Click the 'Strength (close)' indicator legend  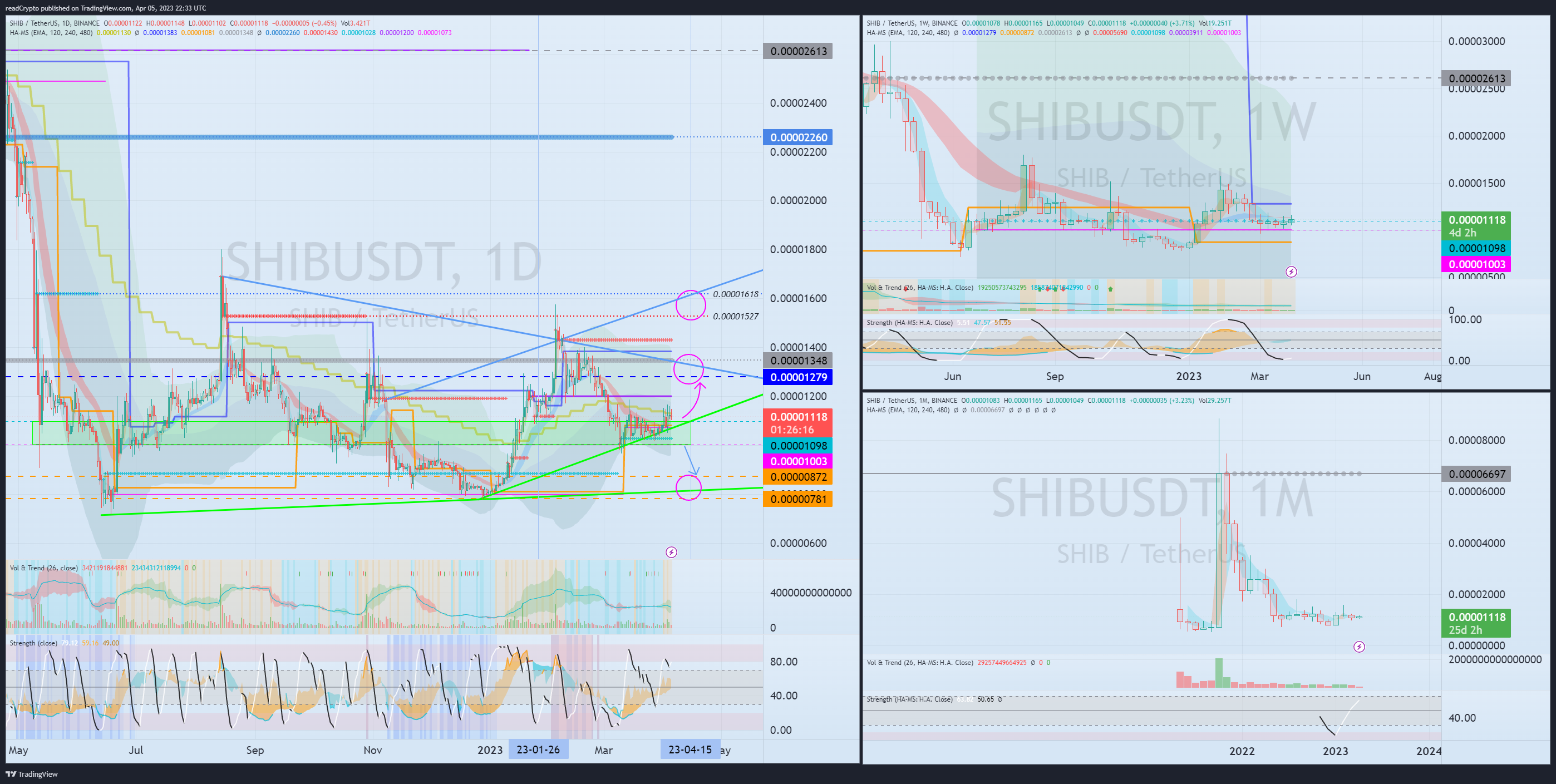point(33,643)
